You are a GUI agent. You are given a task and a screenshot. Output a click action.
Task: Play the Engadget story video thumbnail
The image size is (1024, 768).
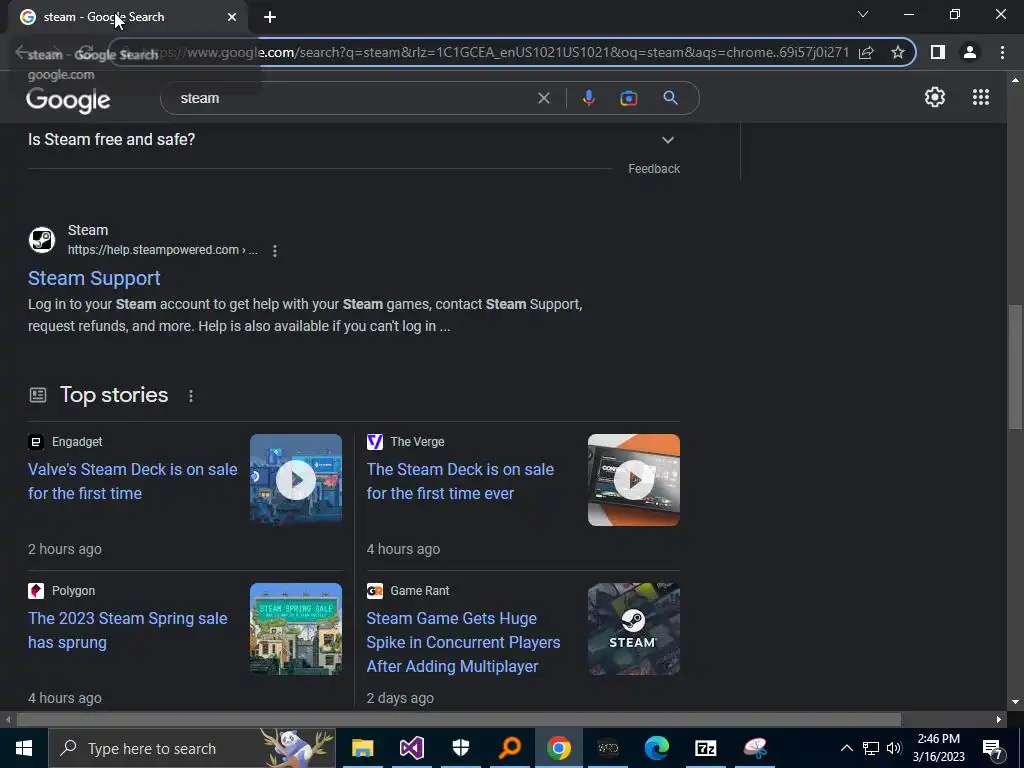point(296,480)
